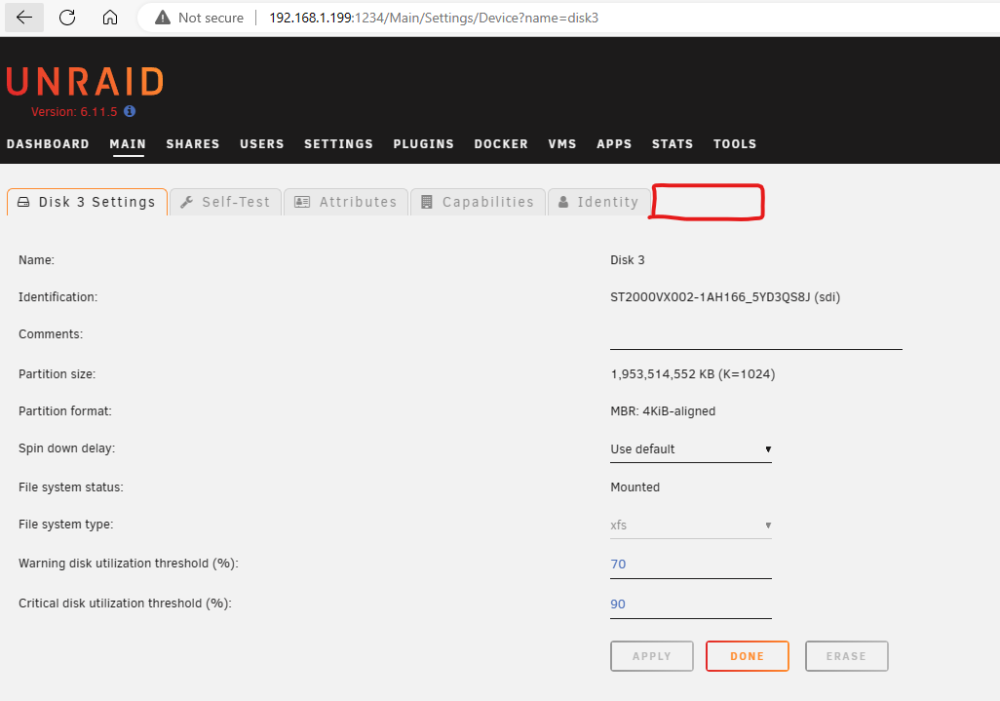Screen dimensions: 1000x701
Task: Click the Spin down delay label
Action: coord(66,448)
